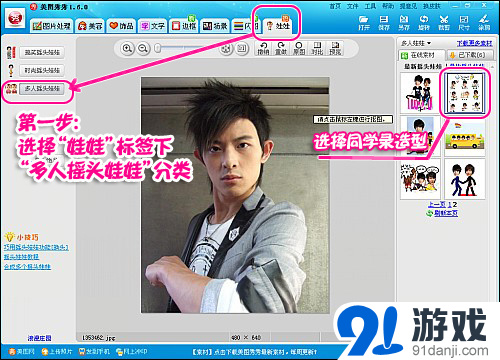Click the 下载更多素材 link
This screenshot has height=360, width=500.
(474, 43)
